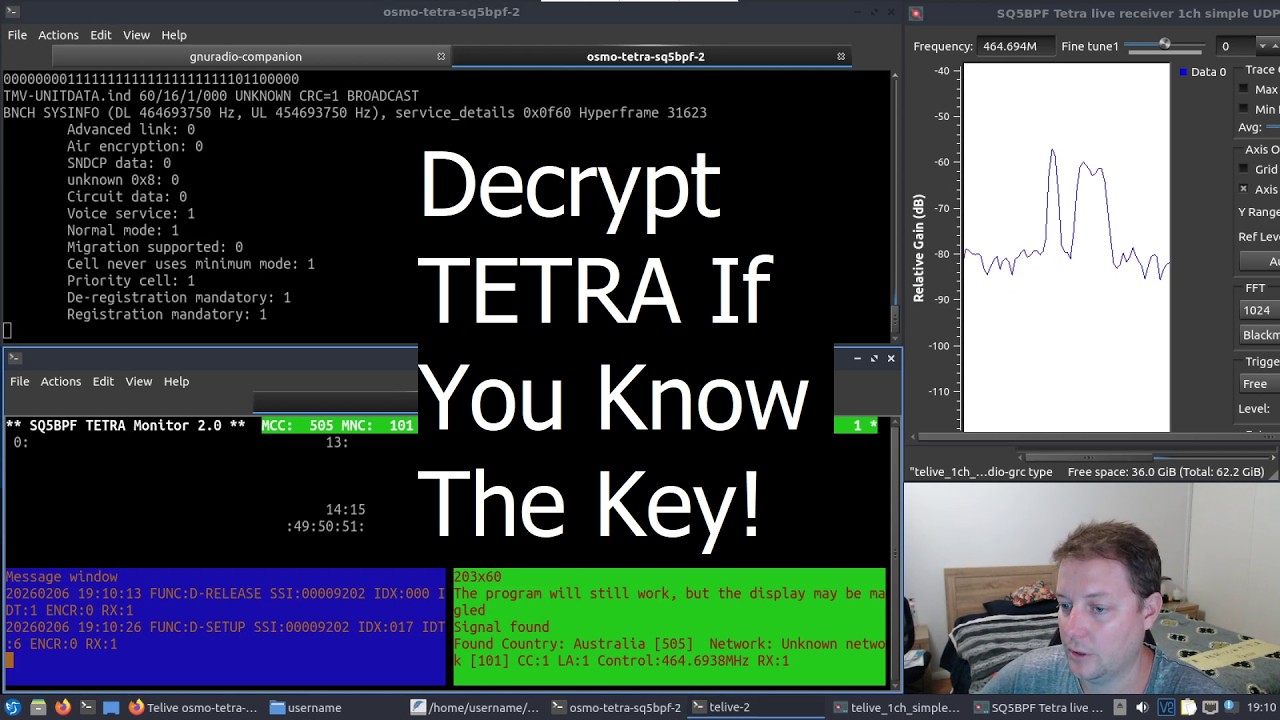
Task: Enable the Min trace hold checkbox
Action: [x=1244, y=109]
